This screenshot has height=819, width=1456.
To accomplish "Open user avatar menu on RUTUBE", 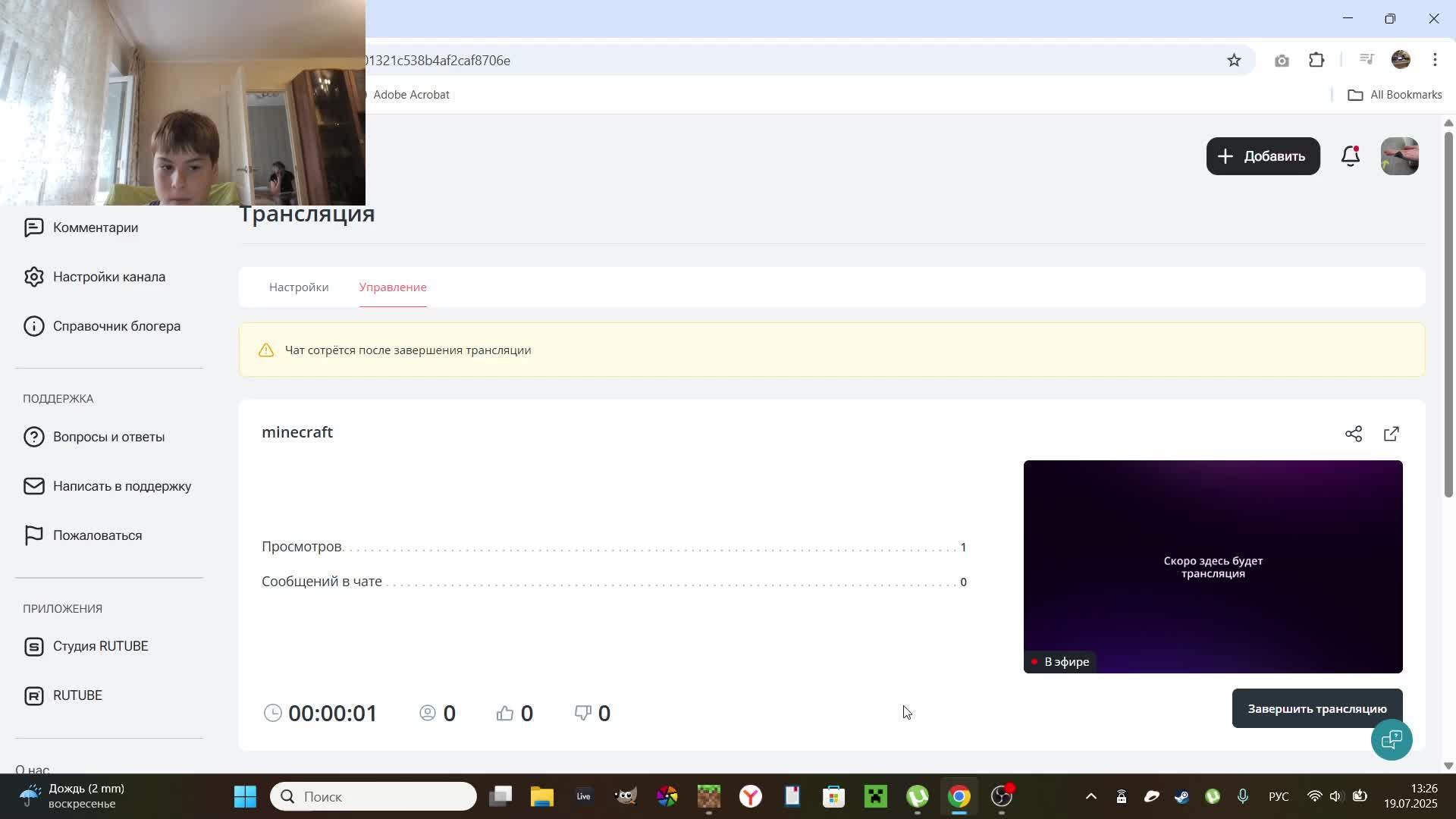I will 1399,156.
